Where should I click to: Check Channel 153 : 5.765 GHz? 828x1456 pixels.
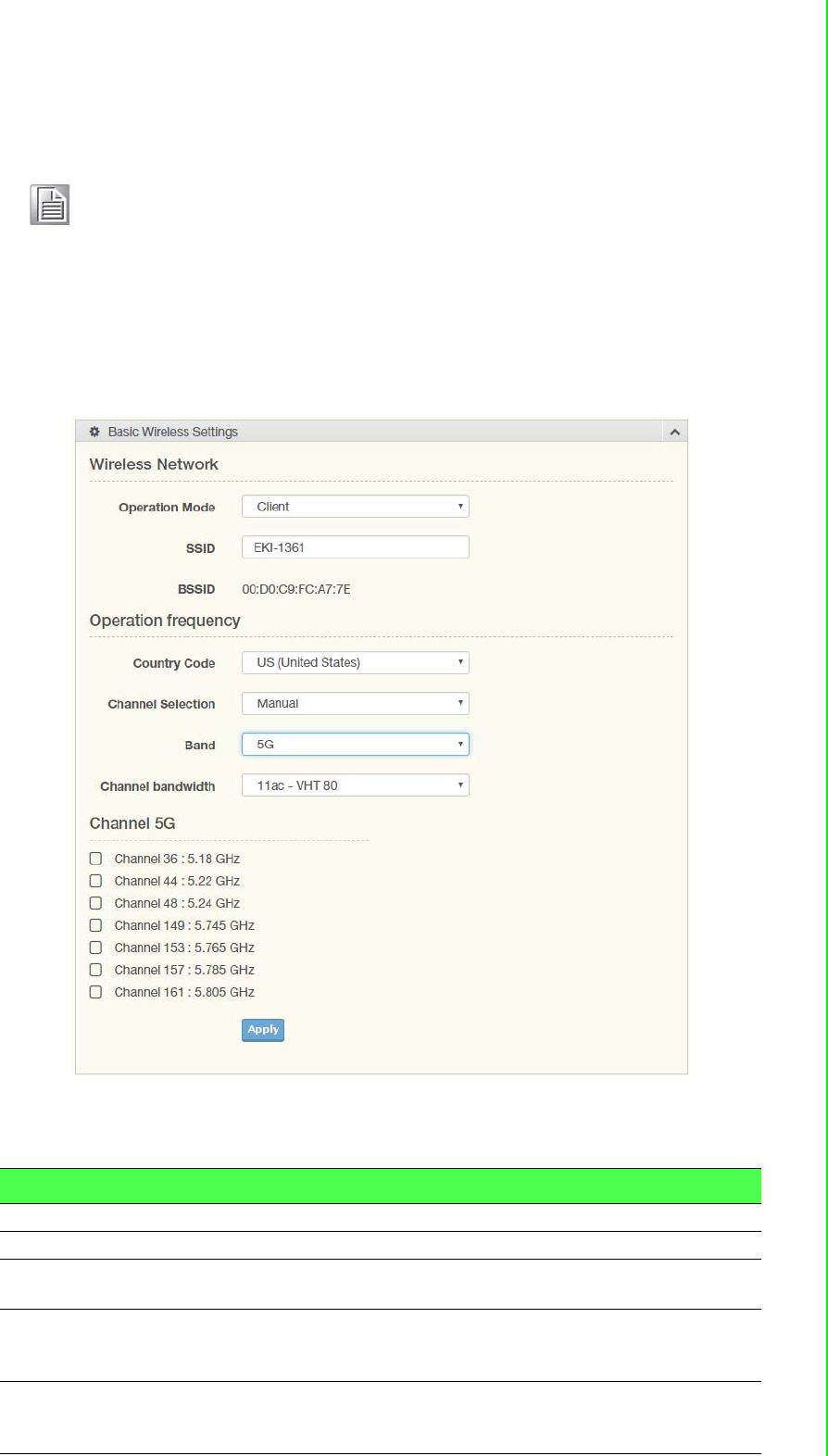tap(95, 948)
